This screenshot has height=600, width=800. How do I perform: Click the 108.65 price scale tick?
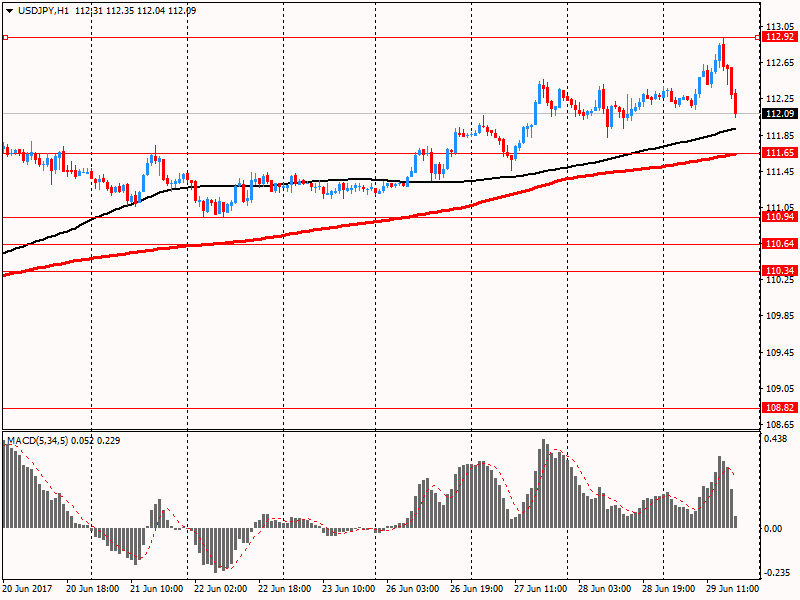tap(780, 424)
